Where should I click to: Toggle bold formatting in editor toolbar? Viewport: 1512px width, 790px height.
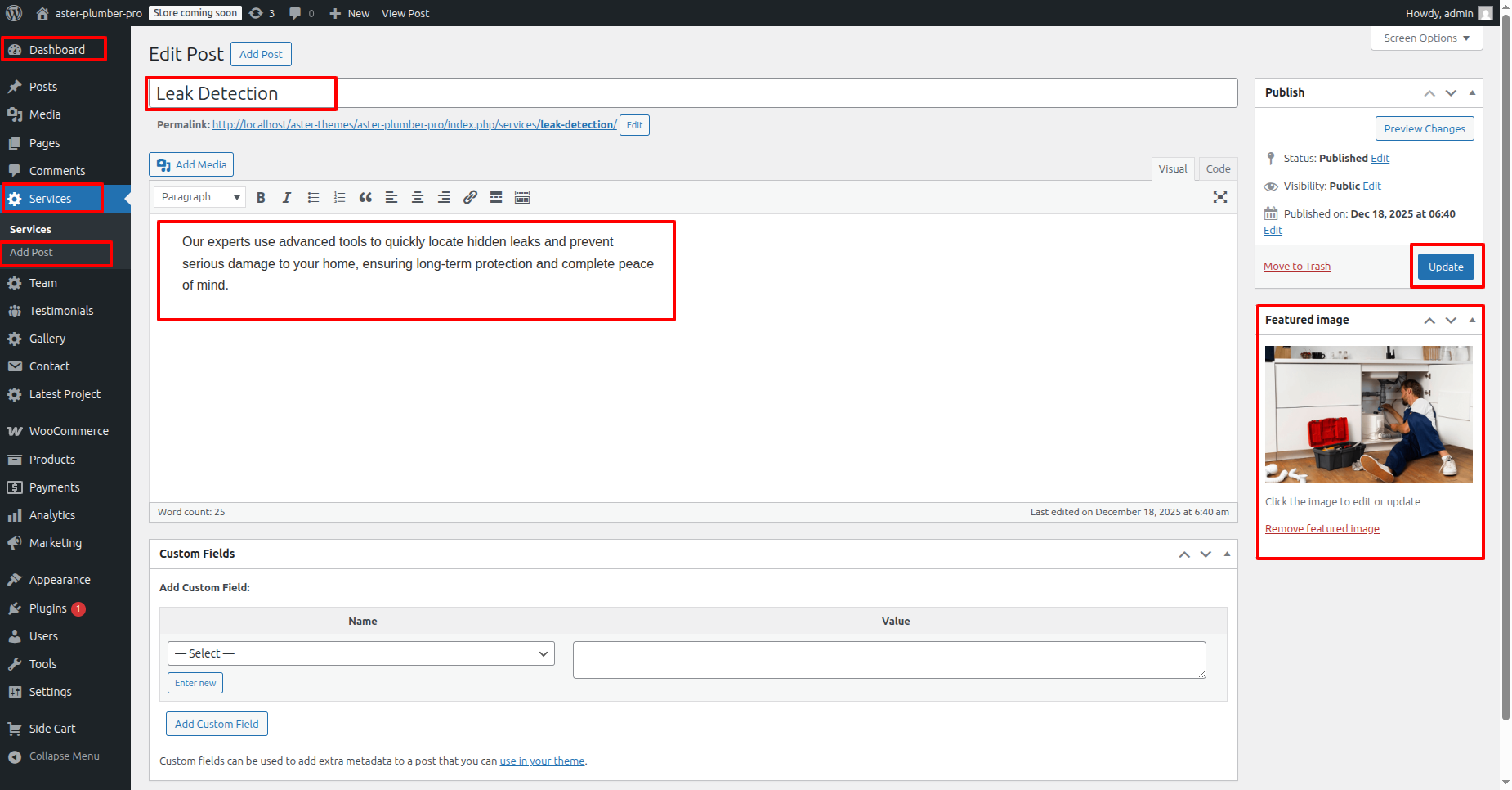point(261,197)
